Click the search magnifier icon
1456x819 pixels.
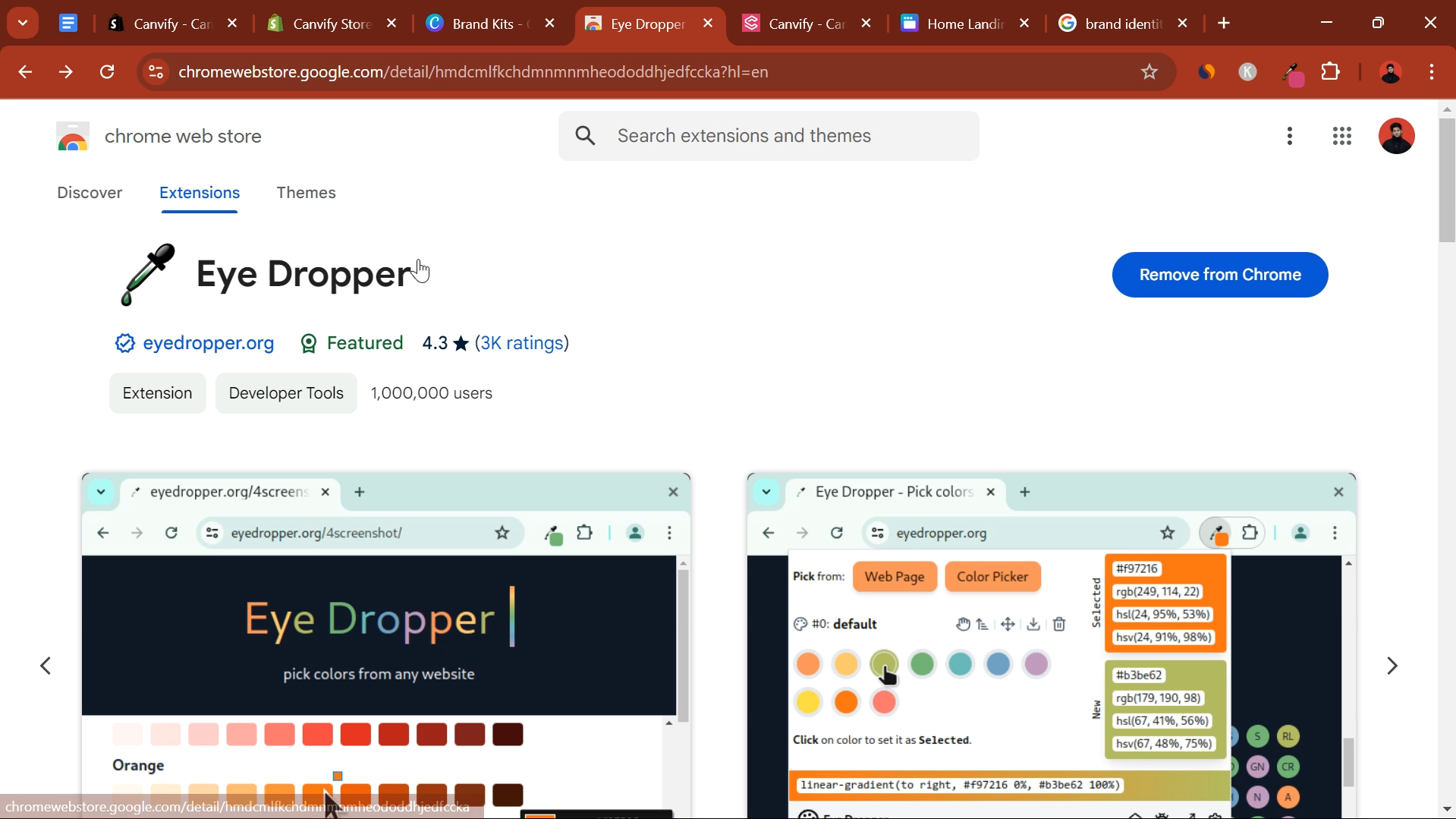[x=585, y=136]
